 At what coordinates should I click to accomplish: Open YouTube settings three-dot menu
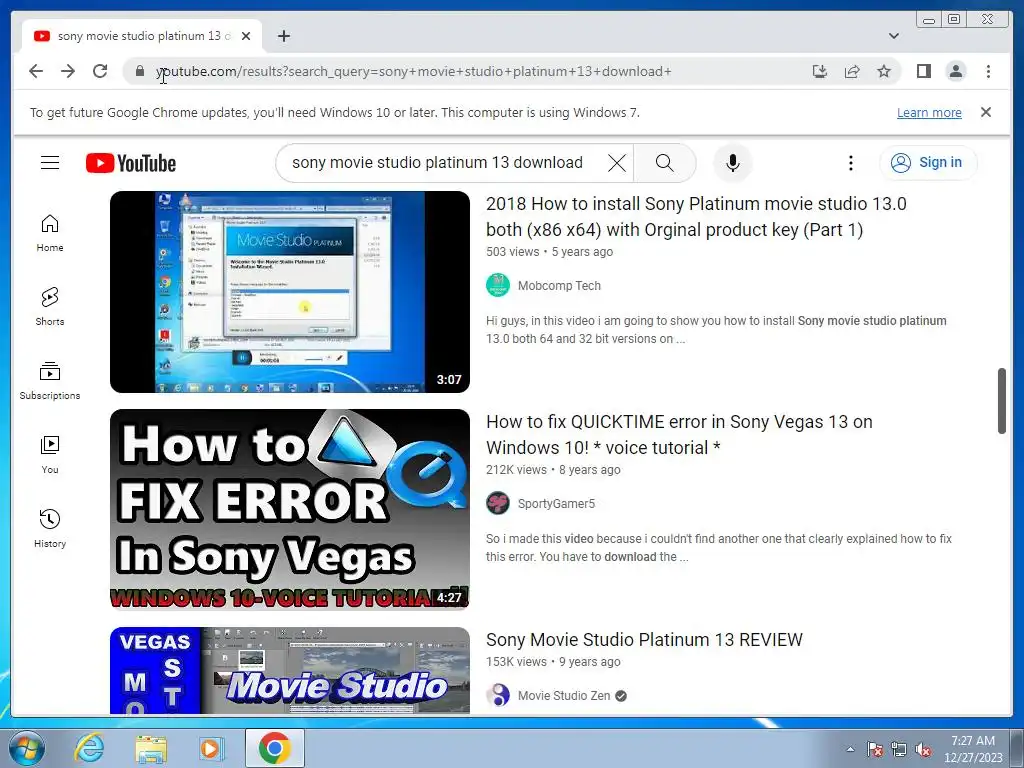point(850,163)
